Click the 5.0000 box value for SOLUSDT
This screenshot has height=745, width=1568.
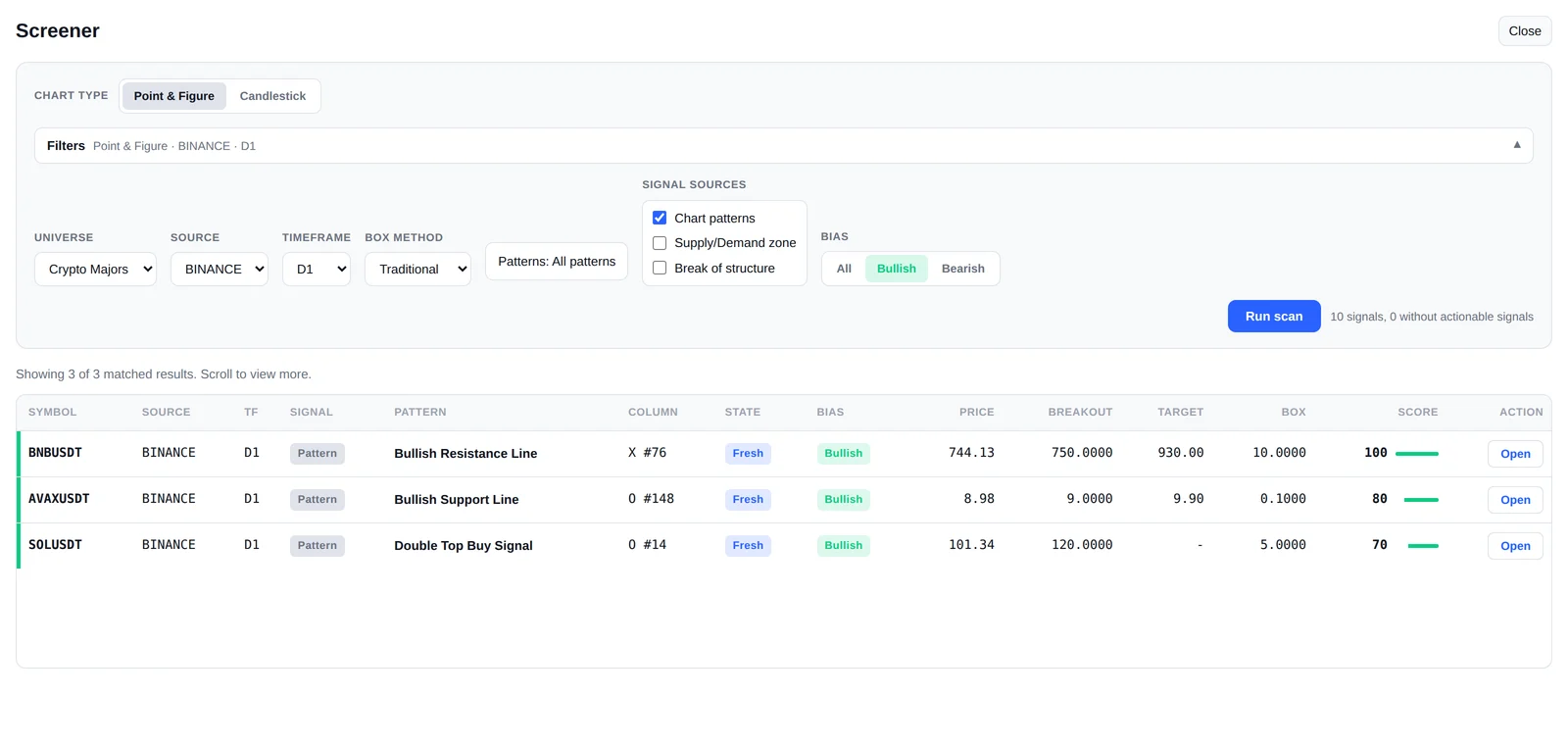pos(1283,545)
